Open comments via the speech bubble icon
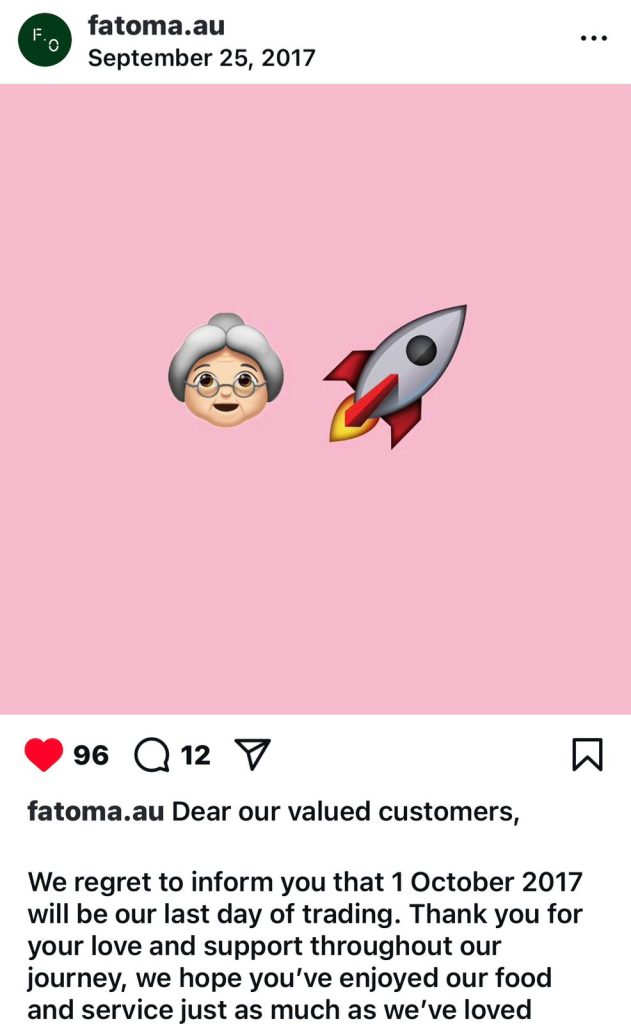 point(152,755)
